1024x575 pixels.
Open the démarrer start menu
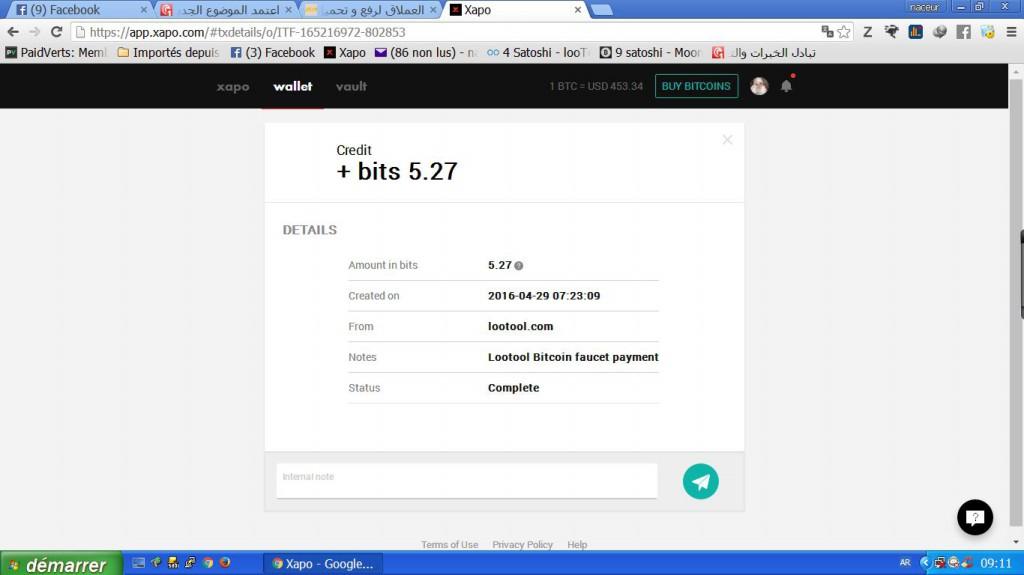tap(61, 564)
